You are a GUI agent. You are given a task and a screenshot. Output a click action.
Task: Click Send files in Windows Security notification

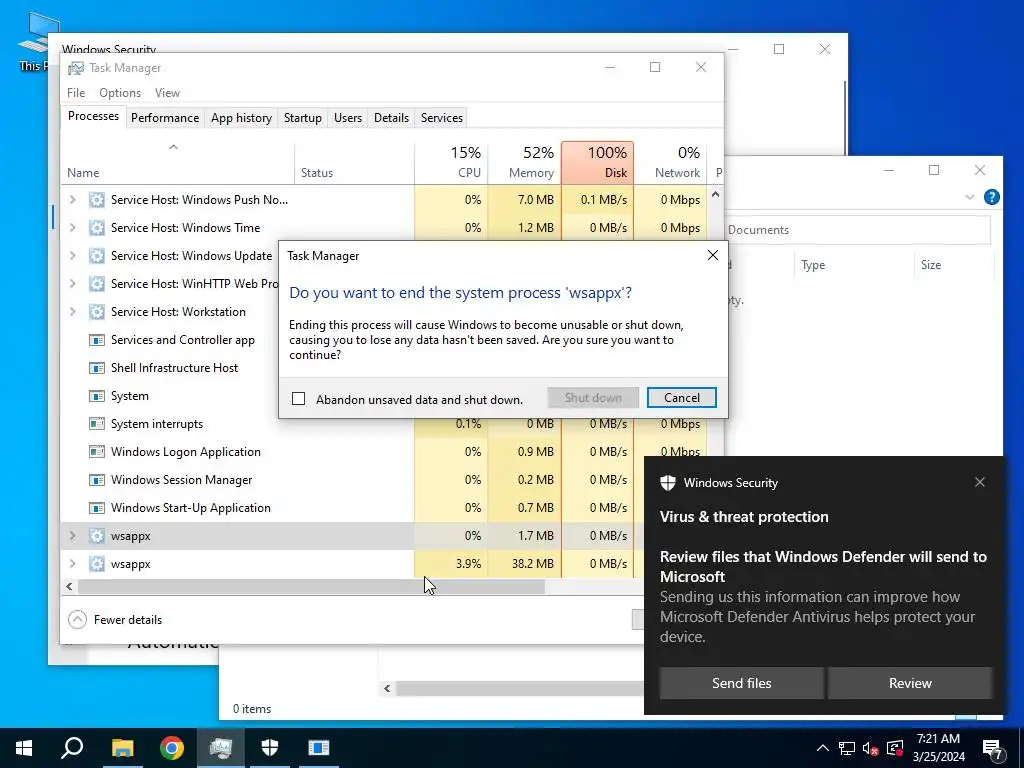(x=741, y=683)
